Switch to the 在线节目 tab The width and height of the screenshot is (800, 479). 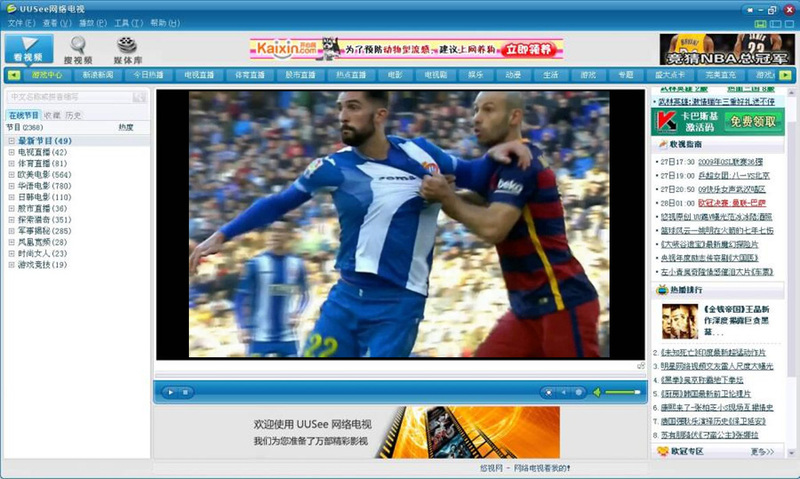[x=23, y=115]
